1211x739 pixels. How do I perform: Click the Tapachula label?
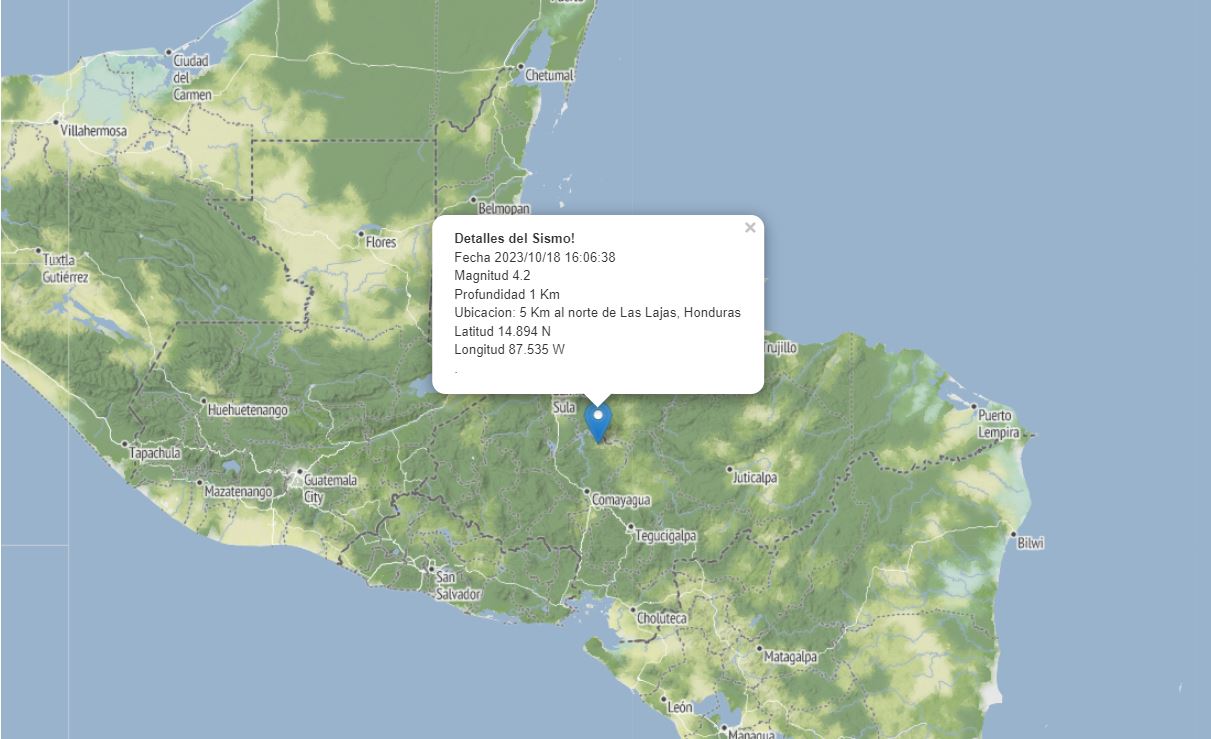[155, 453]
